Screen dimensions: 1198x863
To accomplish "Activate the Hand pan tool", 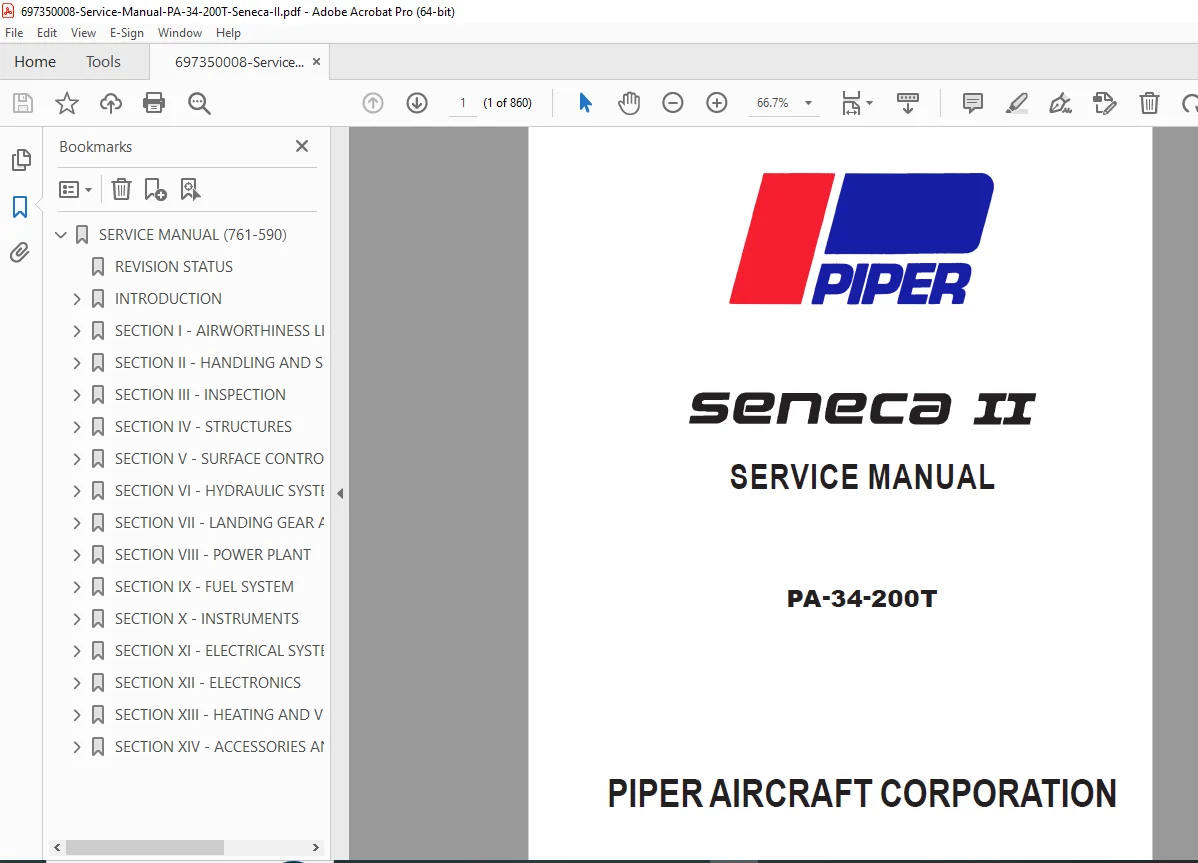I will pyautogui.click(x=629, y=103).
